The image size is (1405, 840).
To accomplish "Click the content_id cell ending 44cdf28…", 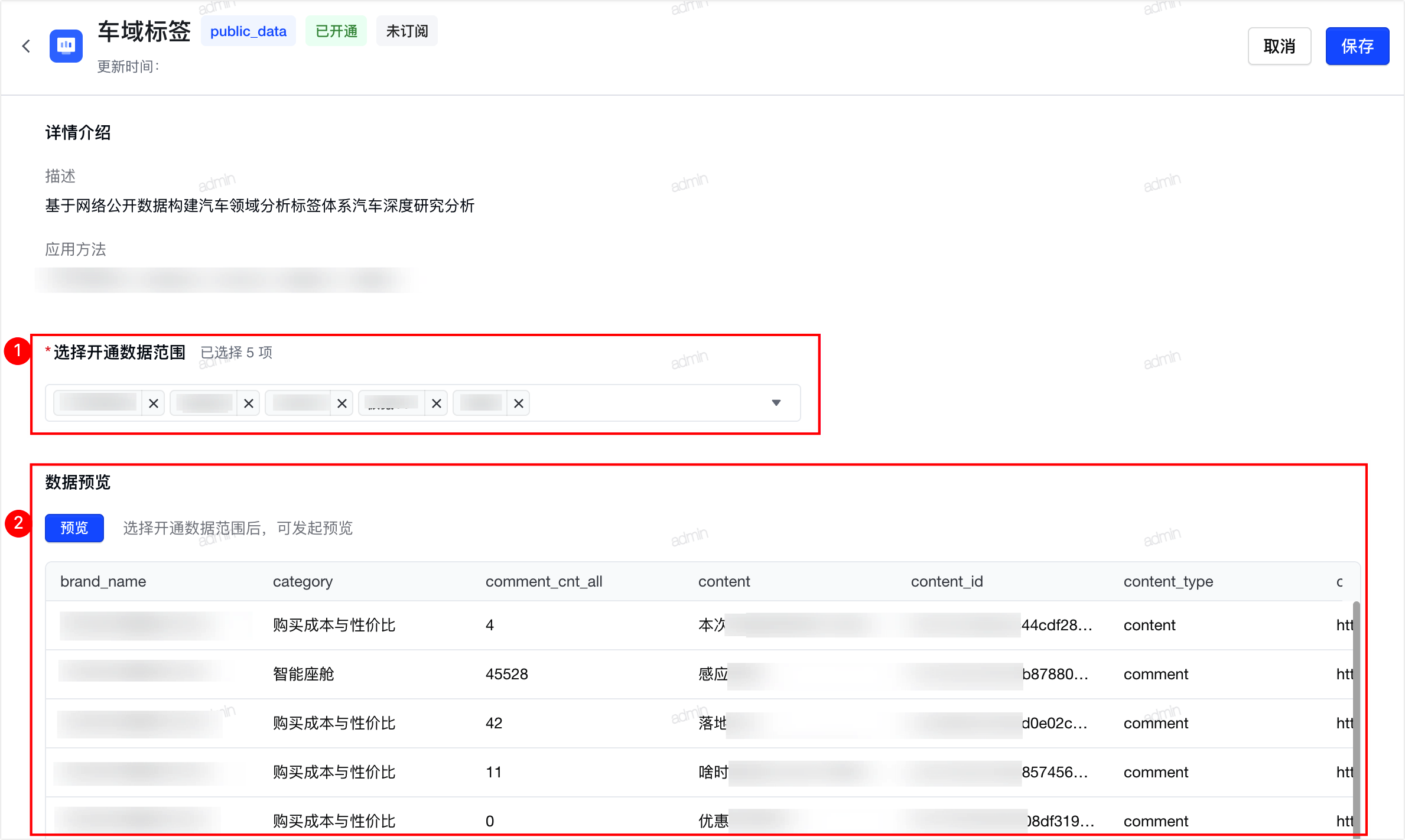I will [1001, 625].
